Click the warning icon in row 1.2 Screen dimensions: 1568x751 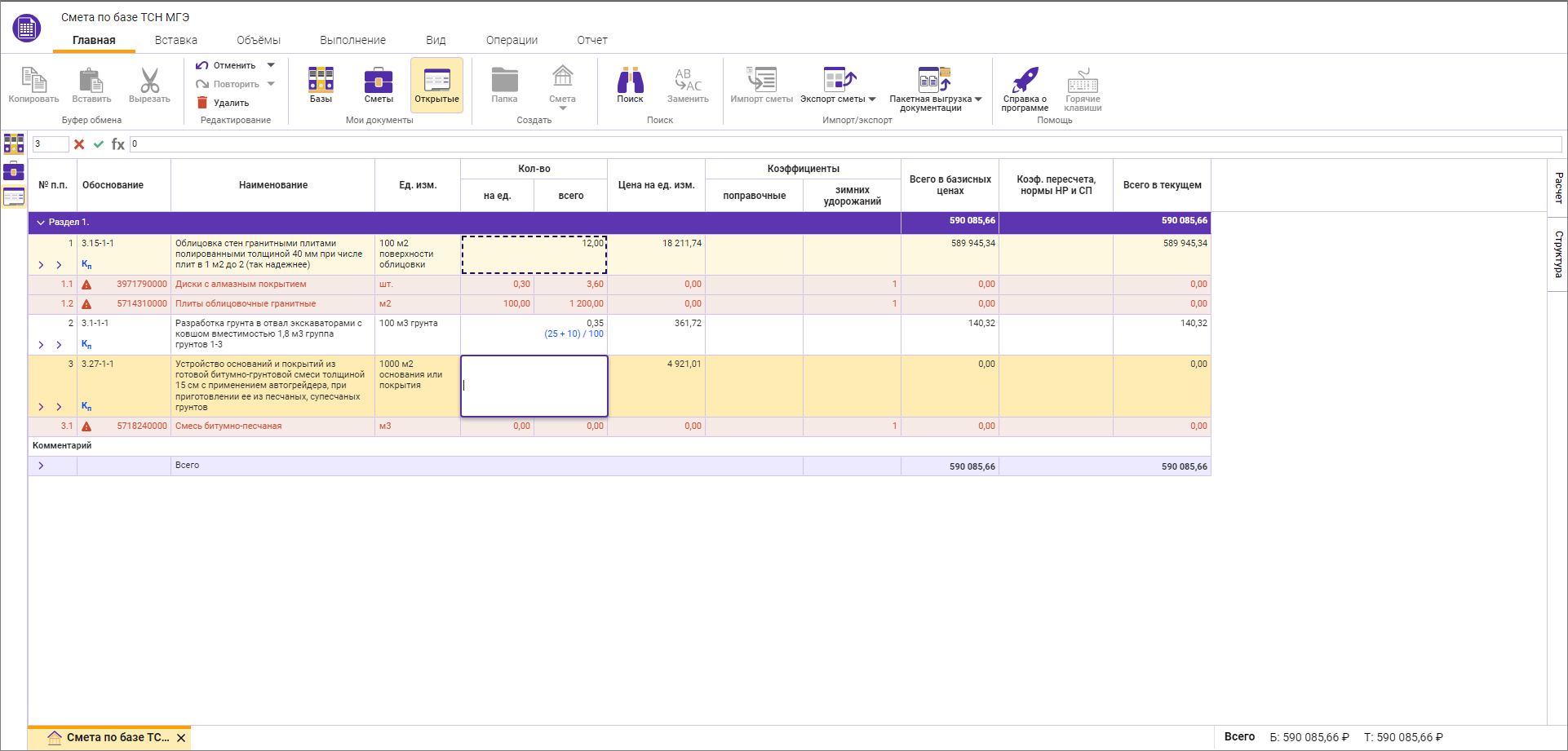86,304
